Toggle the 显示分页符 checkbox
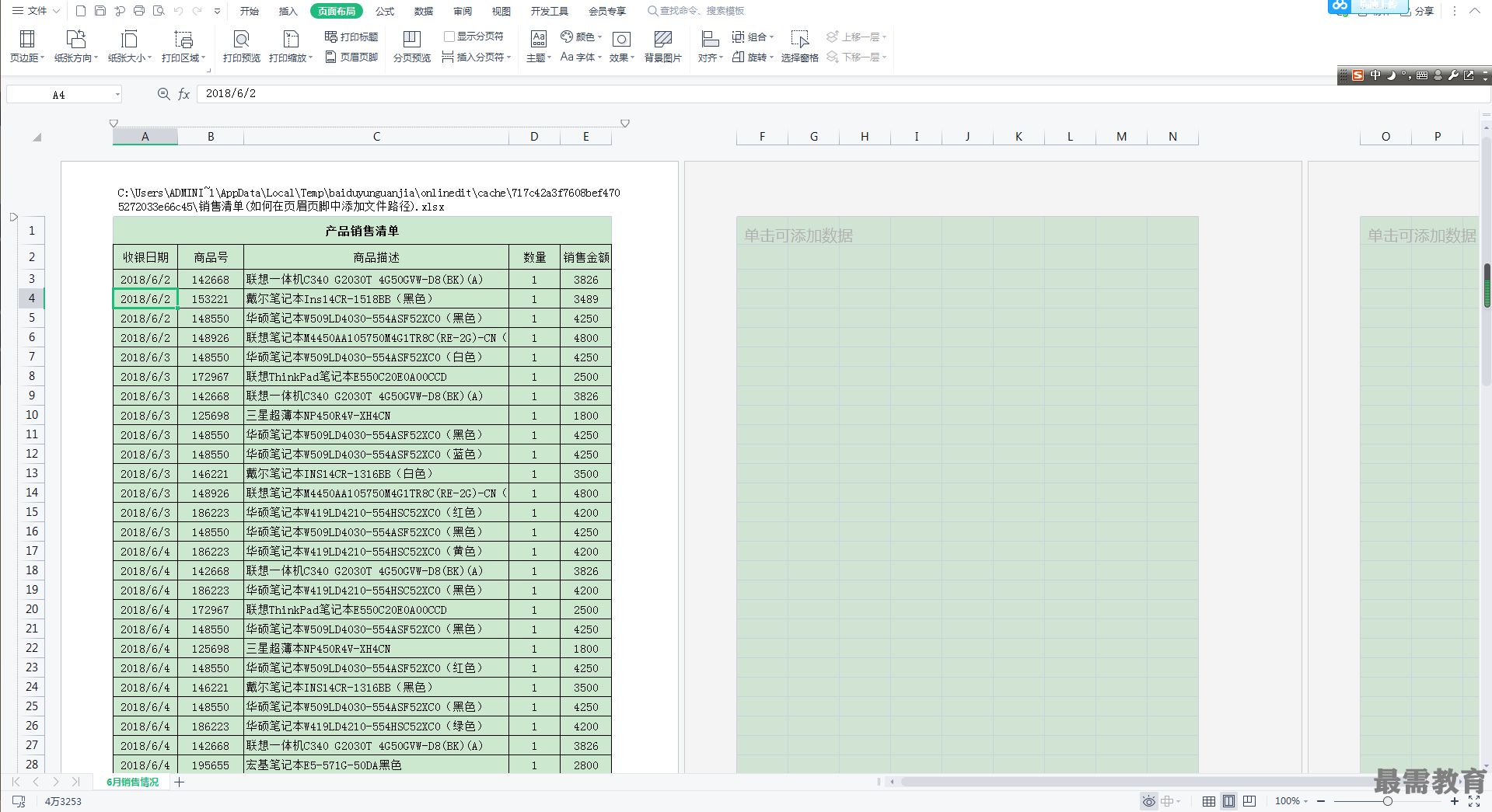The width and height of the screenshot is (1492, 812). (449, 37)
